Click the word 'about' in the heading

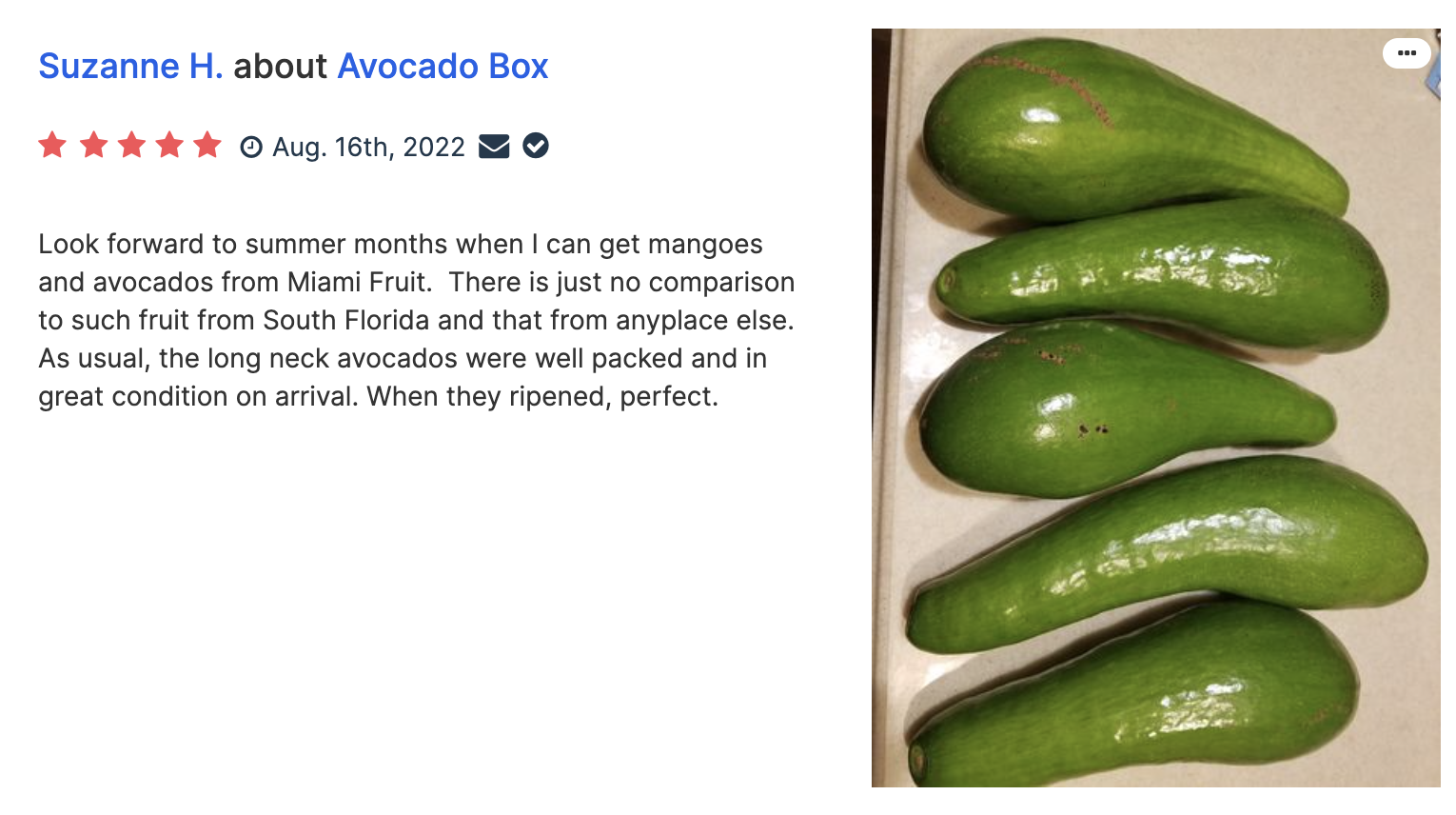tap(280, 66)
